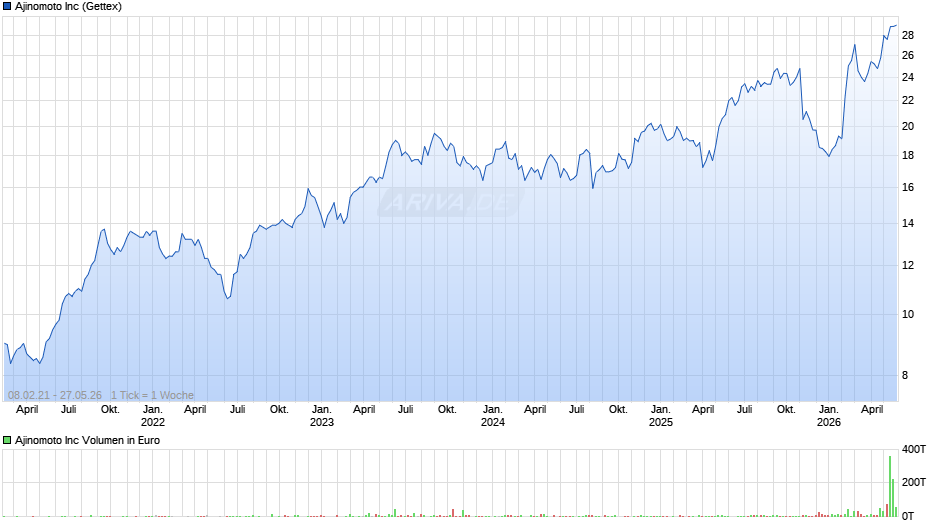940x526 pixels.
Task: Click the price axis label 14
Action: click(x=908, y=223)
